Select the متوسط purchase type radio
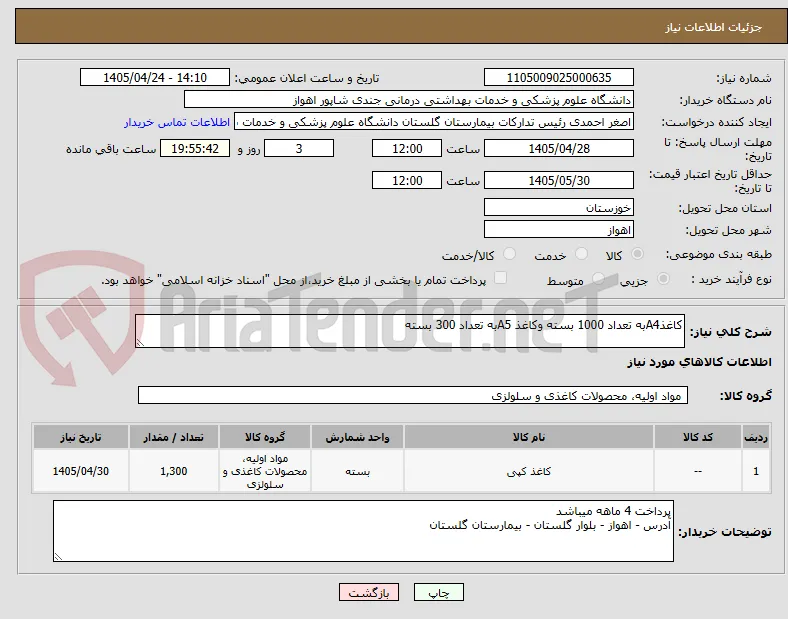 tap(598, 279)
